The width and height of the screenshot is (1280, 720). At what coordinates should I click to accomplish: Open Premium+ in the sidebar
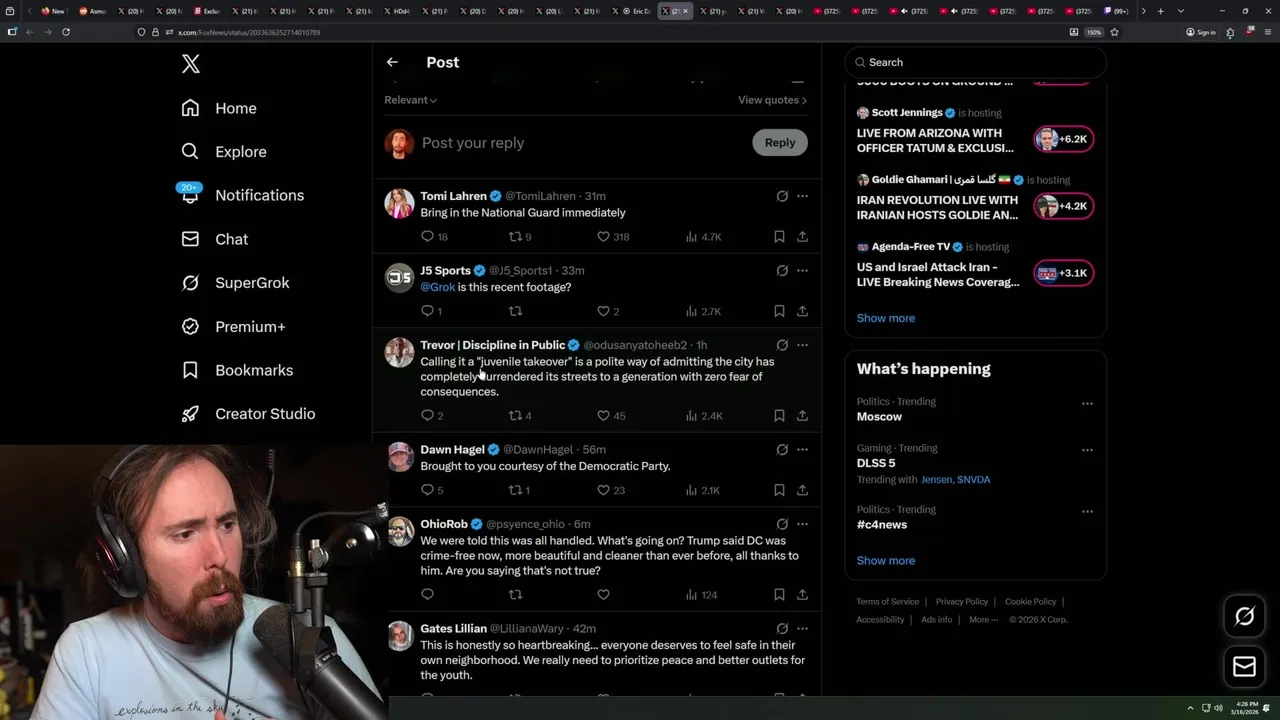point(233,326)
